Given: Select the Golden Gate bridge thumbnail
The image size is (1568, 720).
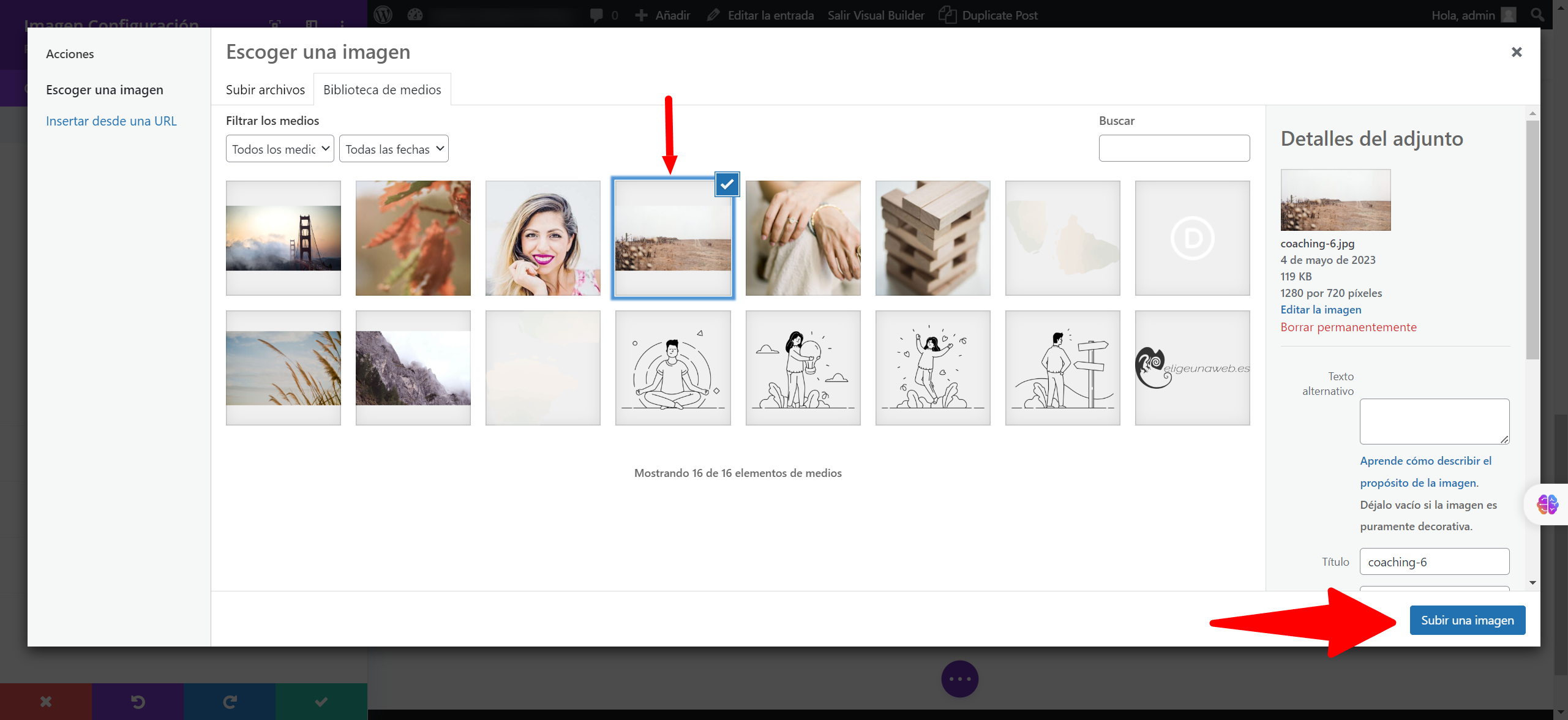Looking at the screenshot, I should (283, 238).
